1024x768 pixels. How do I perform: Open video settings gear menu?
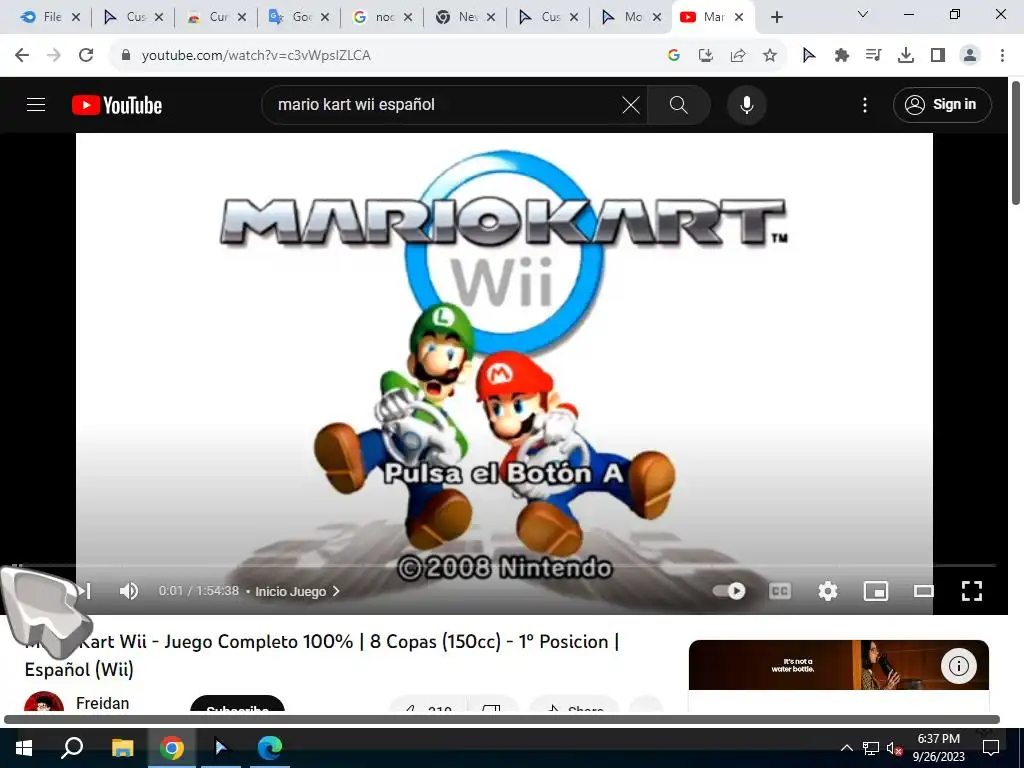coord(827,591)
